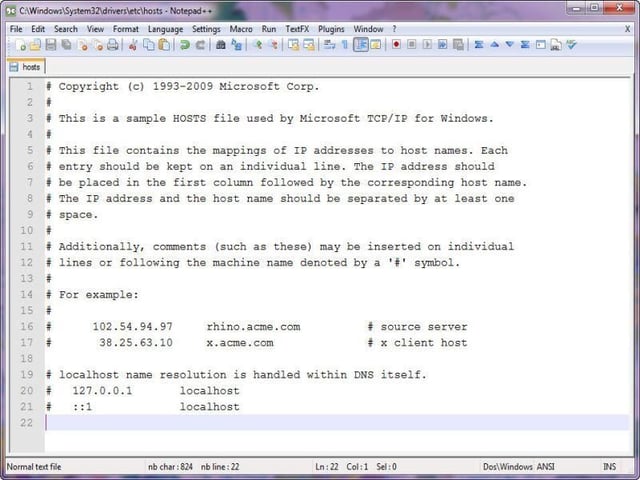Click the run macro multiple times icon
The image size is (640, 480).
point(442,44)
